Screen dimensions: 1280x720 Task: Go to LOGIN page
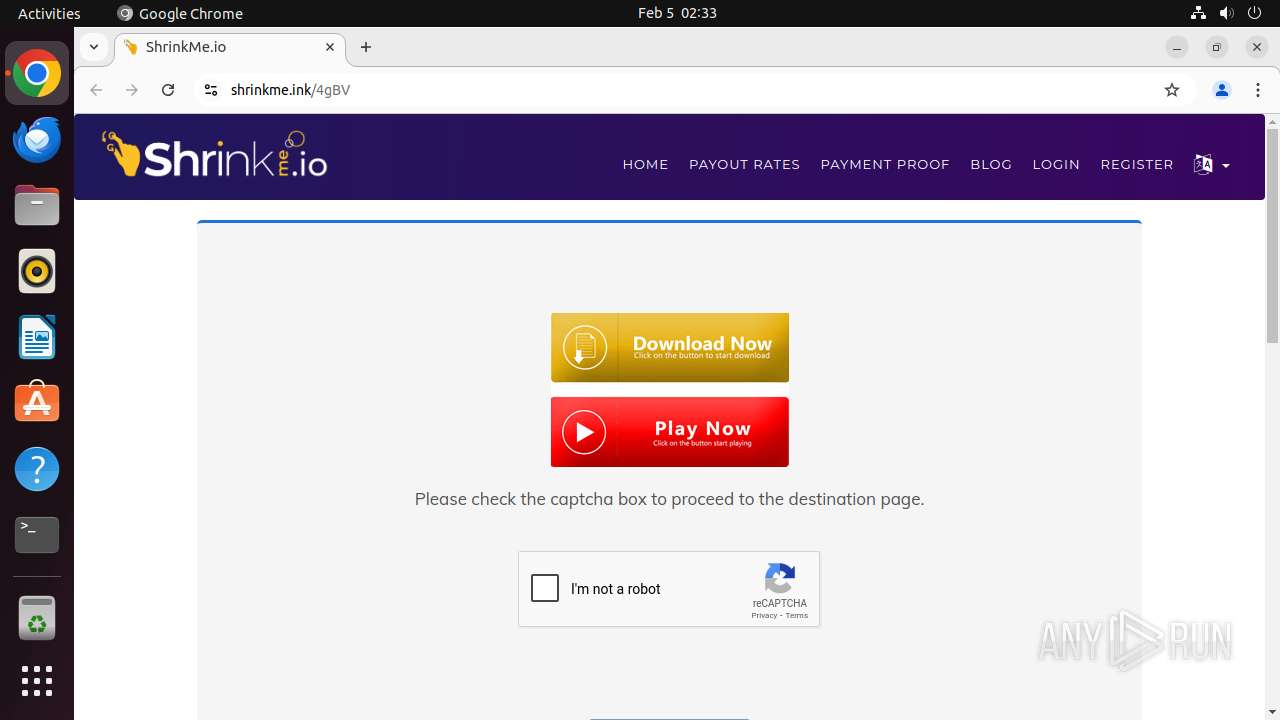click(x=1056, y=165)
